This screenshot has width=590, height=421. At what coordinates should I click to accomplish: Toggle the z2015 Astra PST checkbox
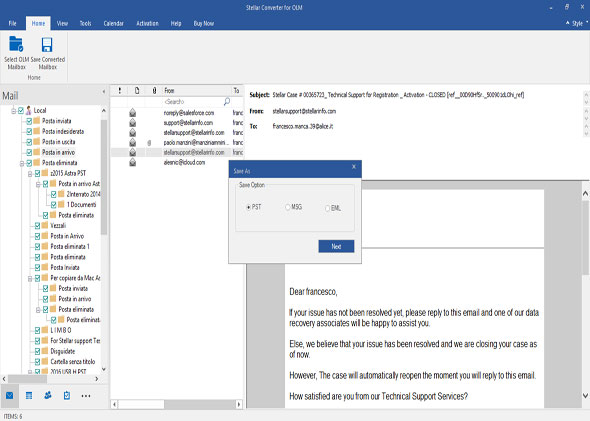tap(37, 173)
